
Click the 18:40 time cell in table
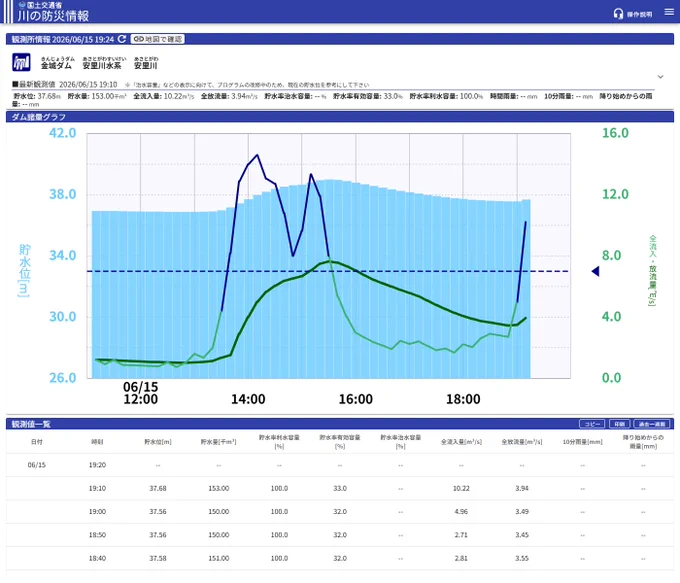(97, 559)
